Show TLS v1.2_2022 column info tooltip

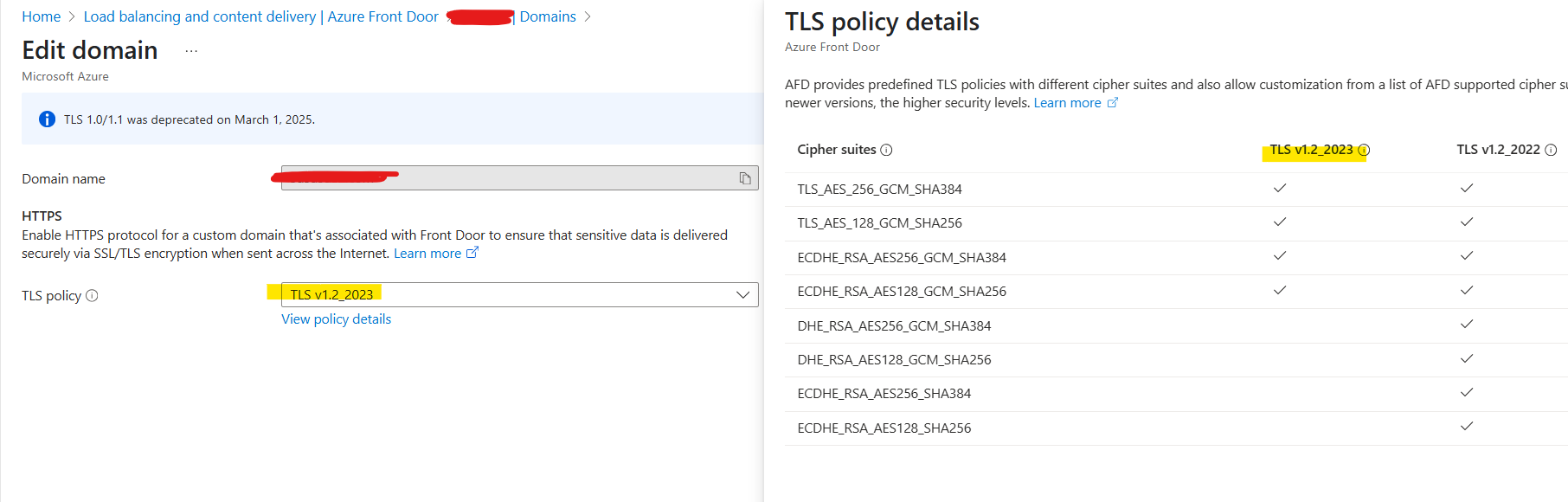click(x=1551, y=150)
